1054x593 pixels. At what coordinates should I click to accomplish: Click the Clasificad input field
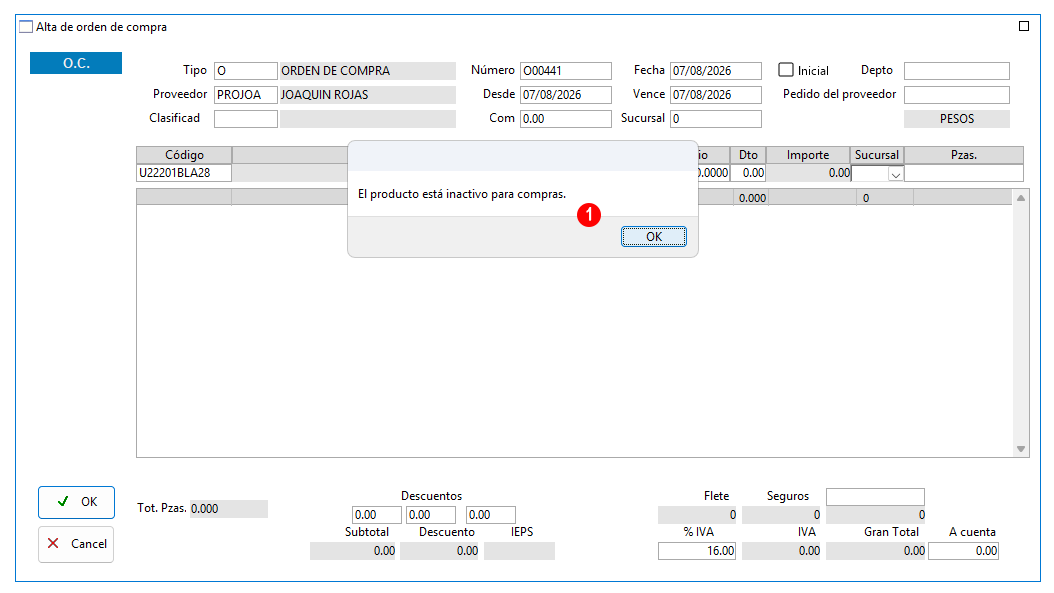pos(245,119)
